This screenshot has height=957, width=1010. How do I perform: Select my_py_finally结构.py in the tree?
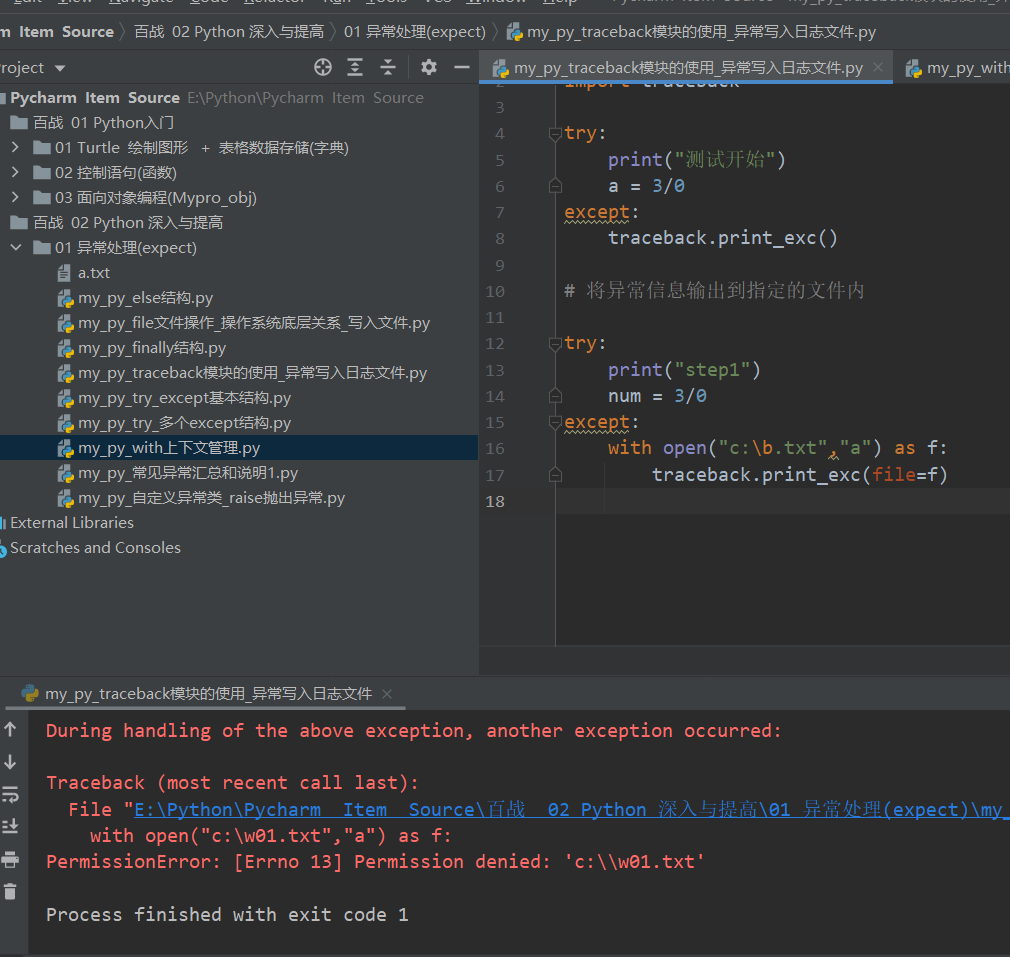151,348
